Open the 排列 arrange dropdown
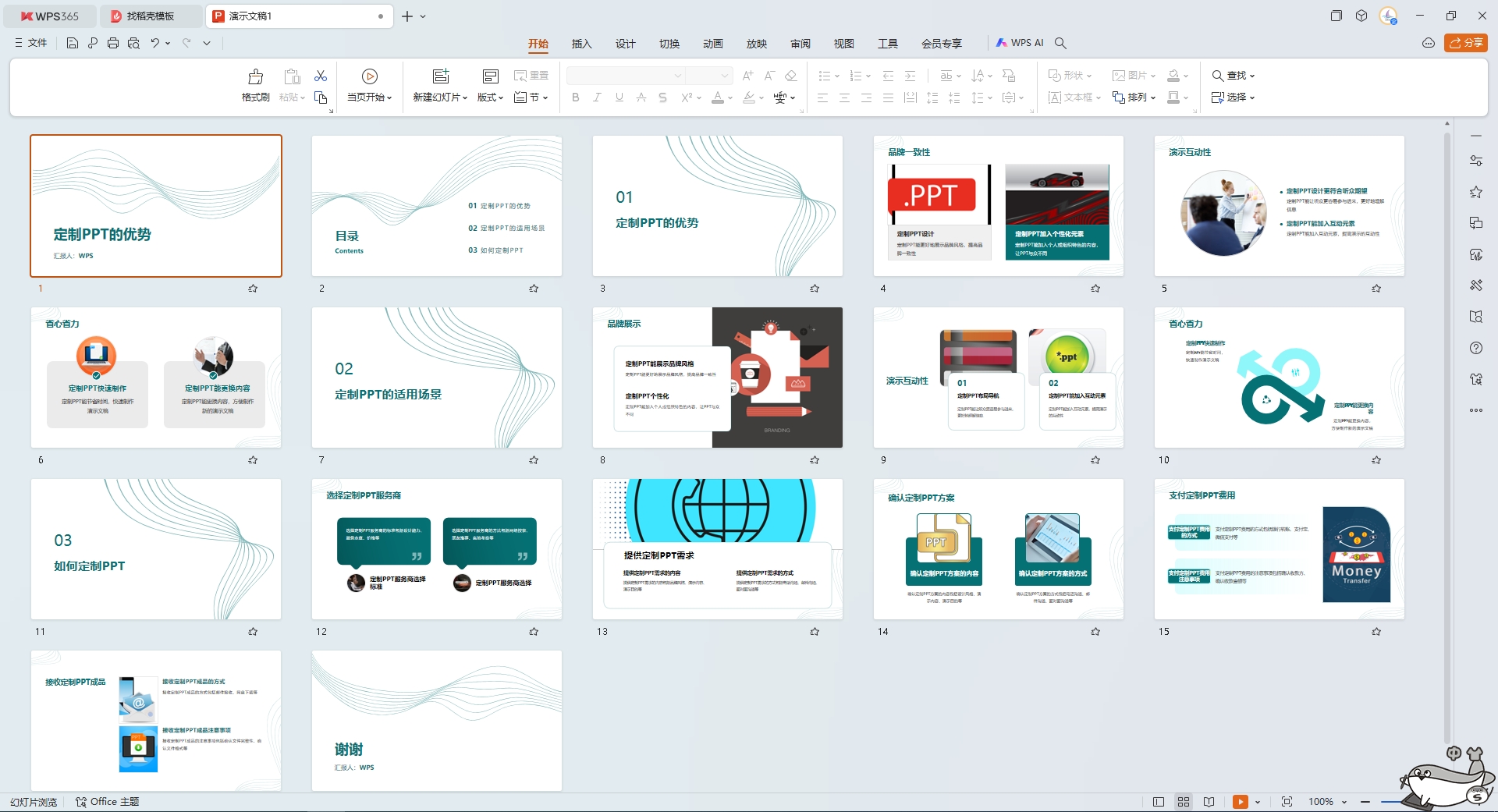1498x812 pixels. click(1134, 98)
